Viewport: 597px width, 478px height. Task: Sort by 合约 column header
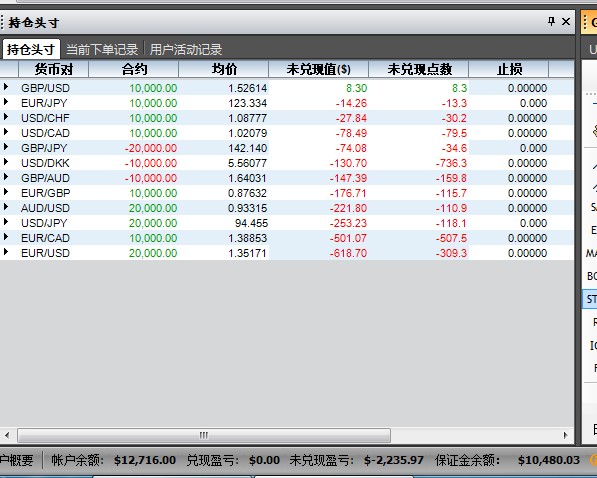pos(134,69)
